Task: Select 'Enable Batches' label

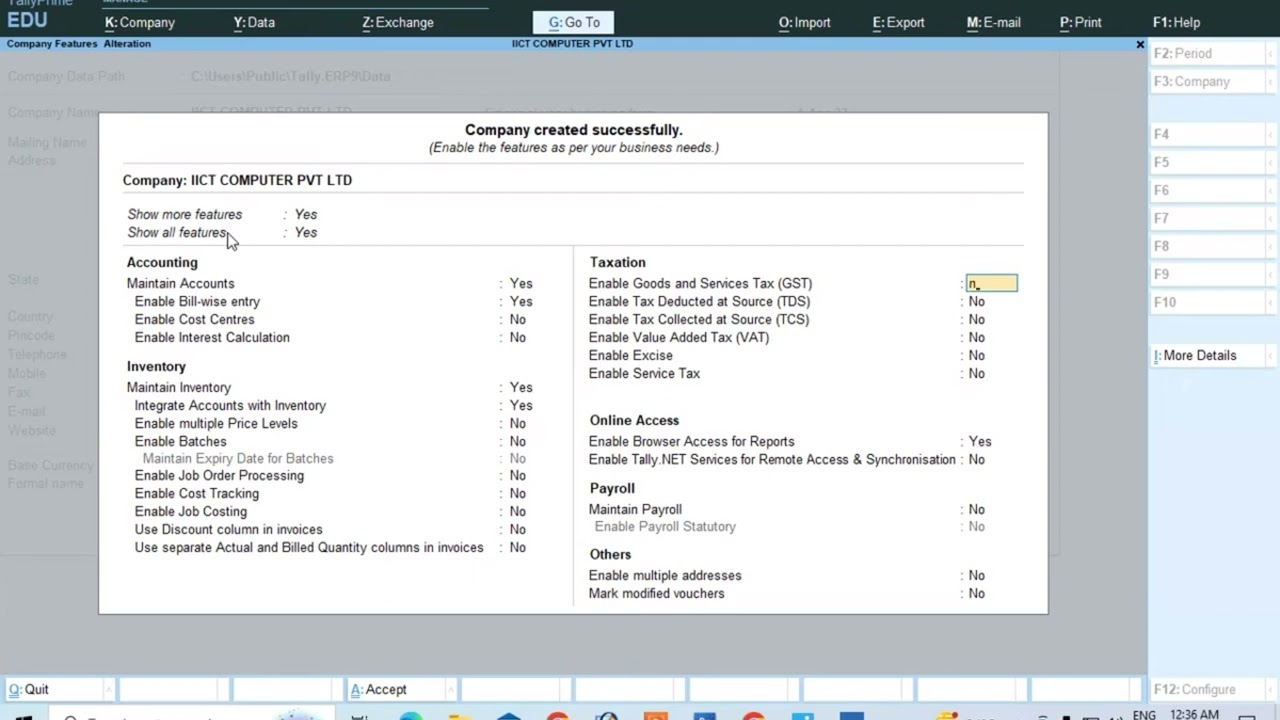Action: tap(180, 442)
